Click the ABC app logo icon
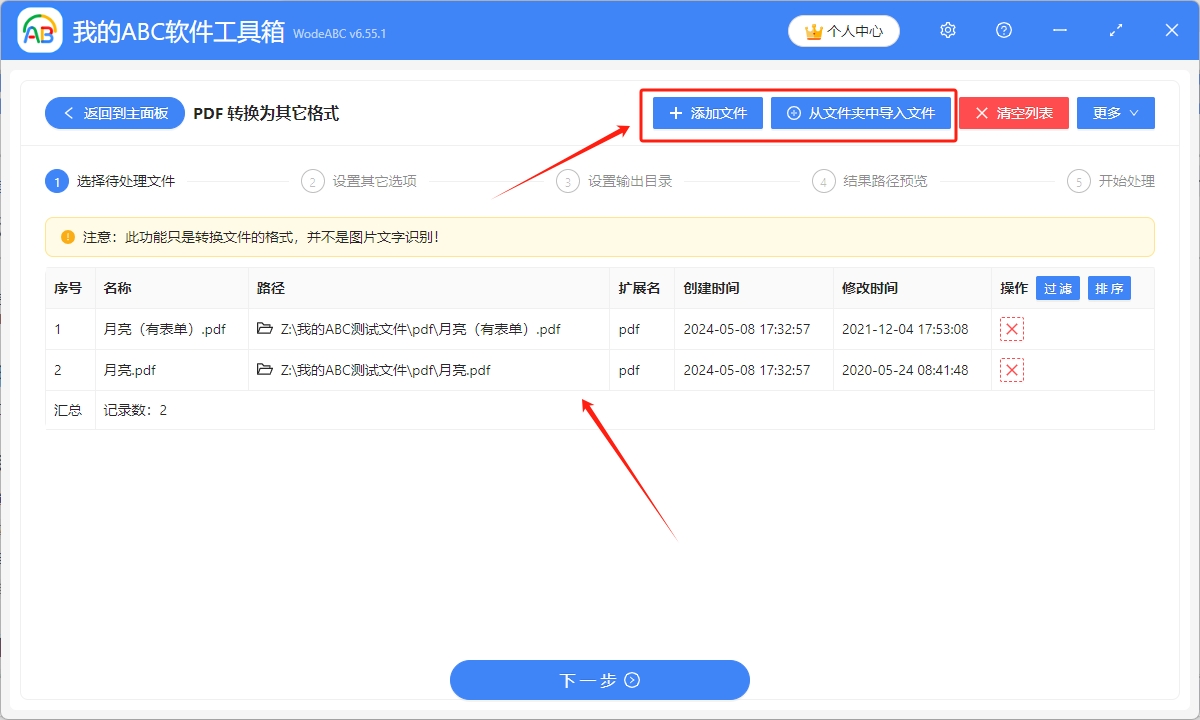 pyautogui.click(x=40, y=31)
